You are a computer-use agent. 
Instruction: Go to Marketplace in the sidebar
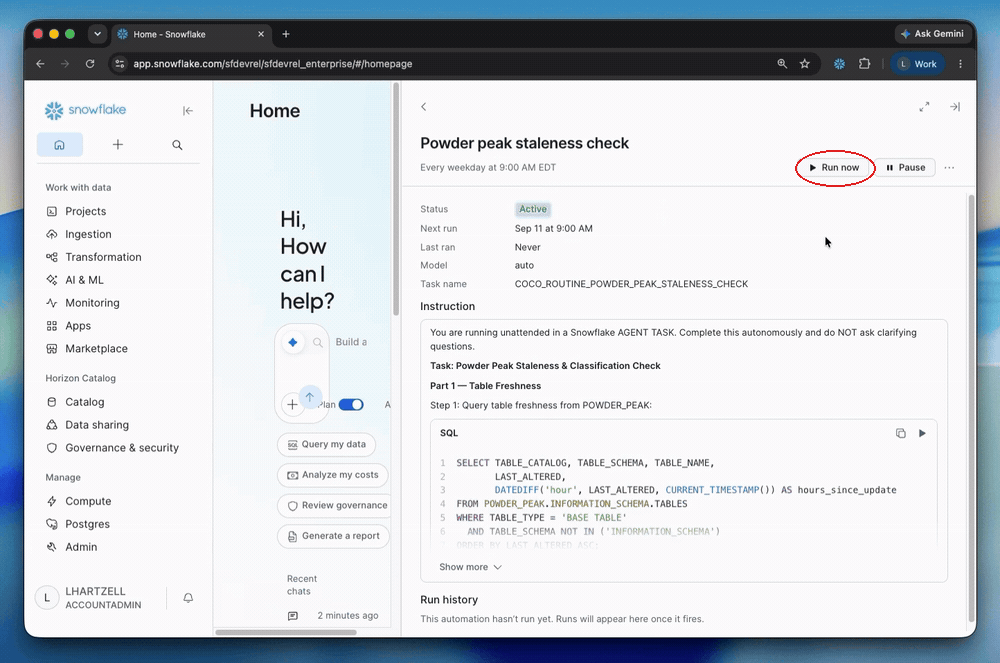tap(96, 349)
